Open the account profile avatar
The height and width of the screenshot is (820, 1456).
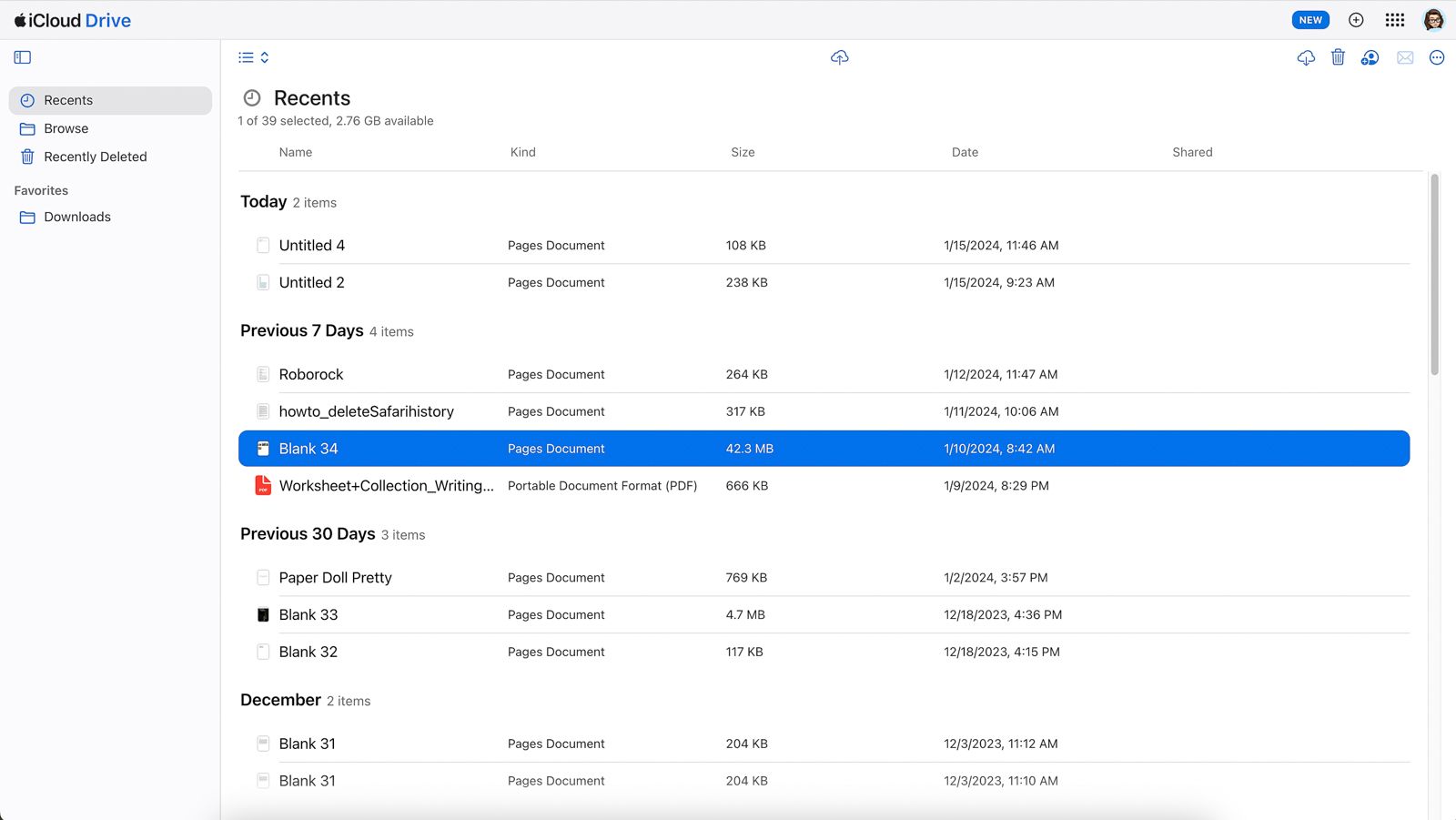point(1433,20)
